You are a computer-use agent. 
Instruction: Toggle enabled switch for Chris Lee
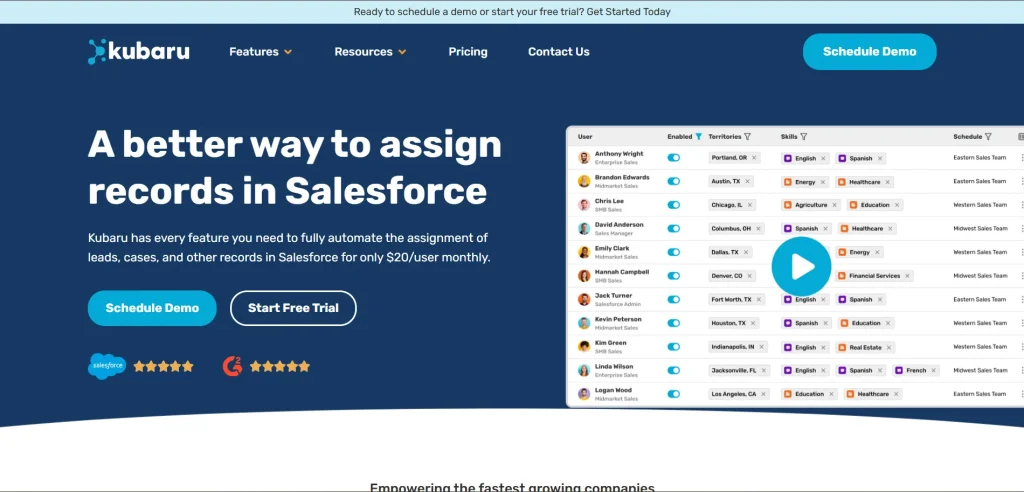pyautogui.click(x=673, y=205)
